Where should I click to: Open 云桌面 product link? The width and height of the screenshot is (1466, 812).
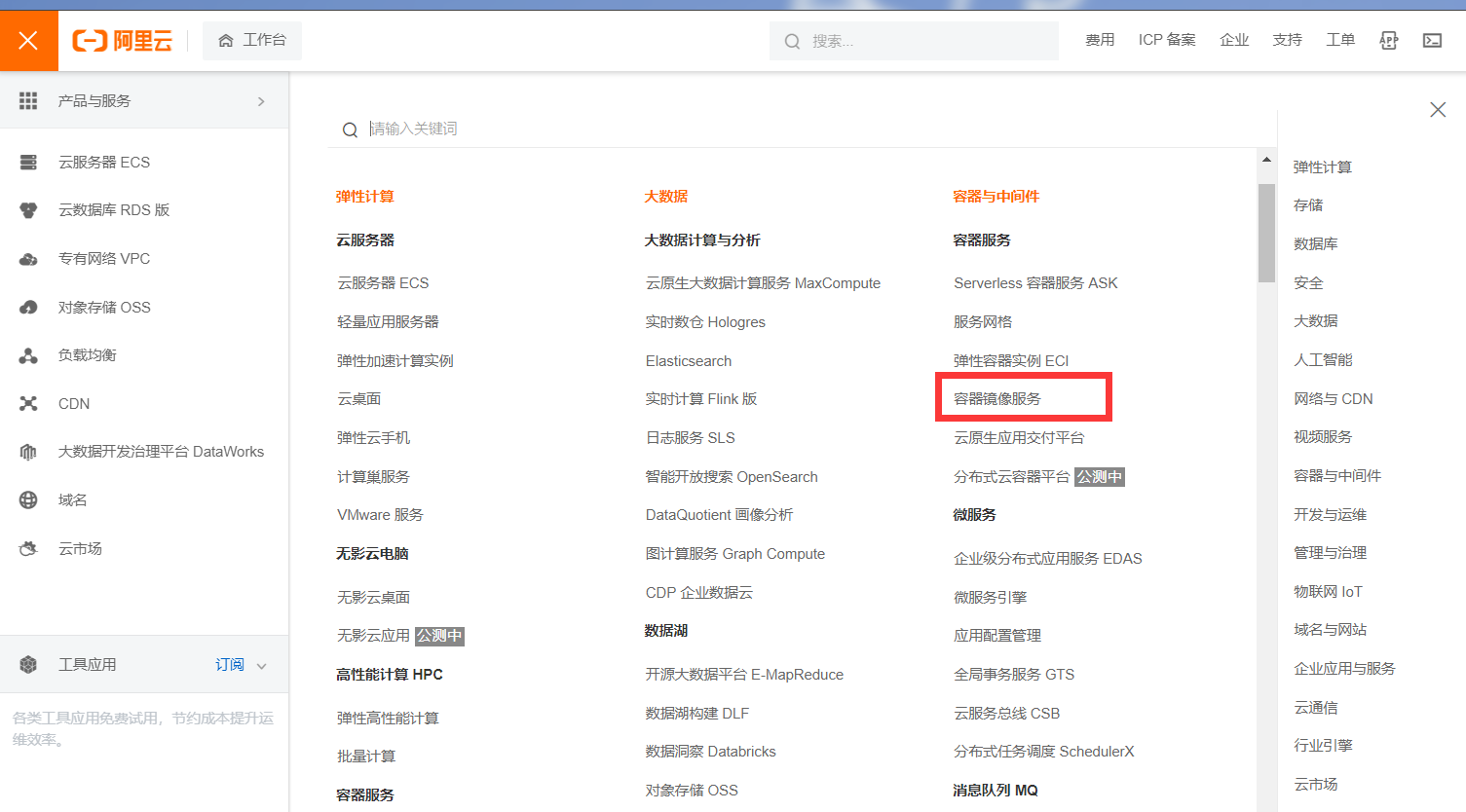click(x=359, y=399)
